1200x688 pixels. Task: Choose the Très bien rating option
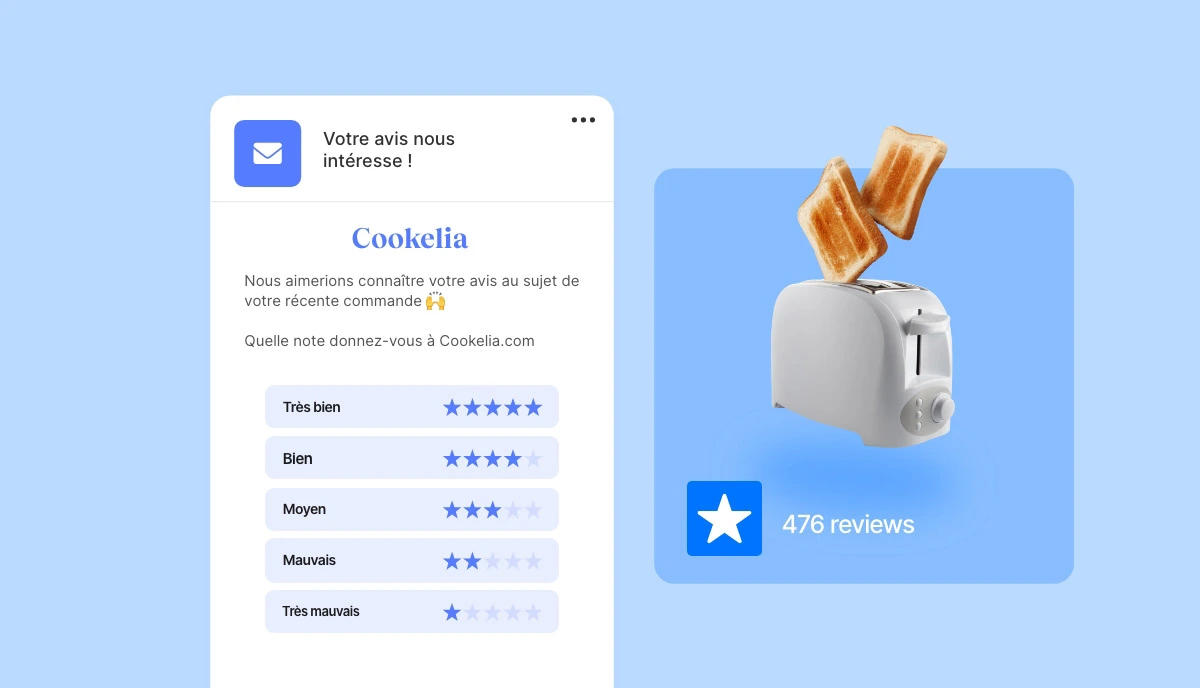pyautogui.click(x=412, y=407)
